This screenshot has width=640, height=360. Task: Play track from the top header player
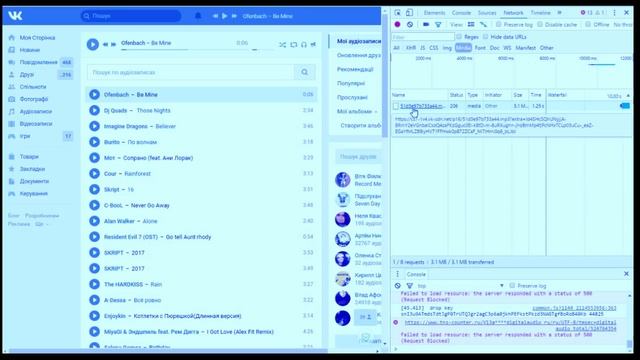224,16
